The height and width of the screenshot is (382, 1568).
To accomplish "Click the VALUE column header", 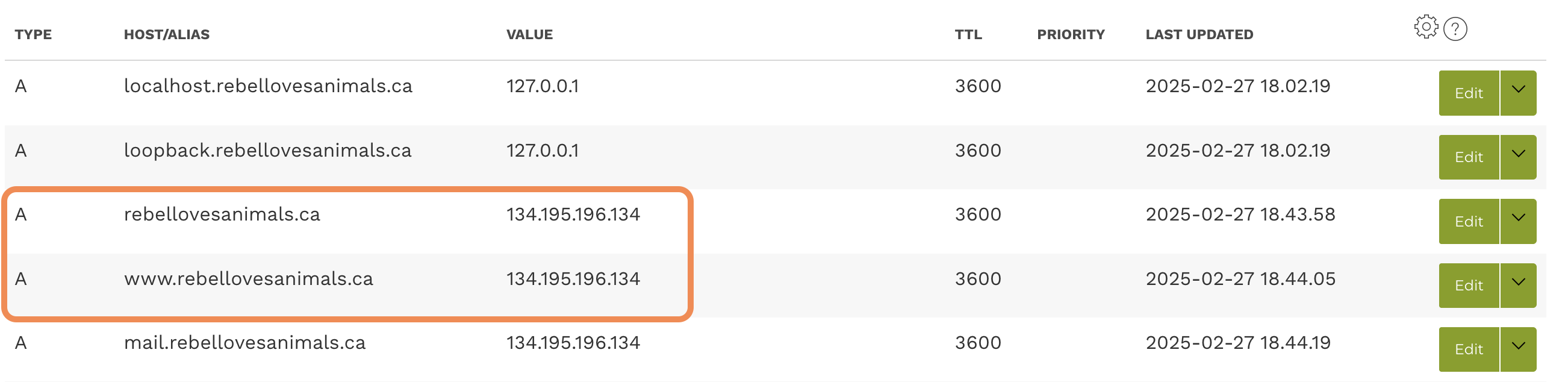I will 529,35.
